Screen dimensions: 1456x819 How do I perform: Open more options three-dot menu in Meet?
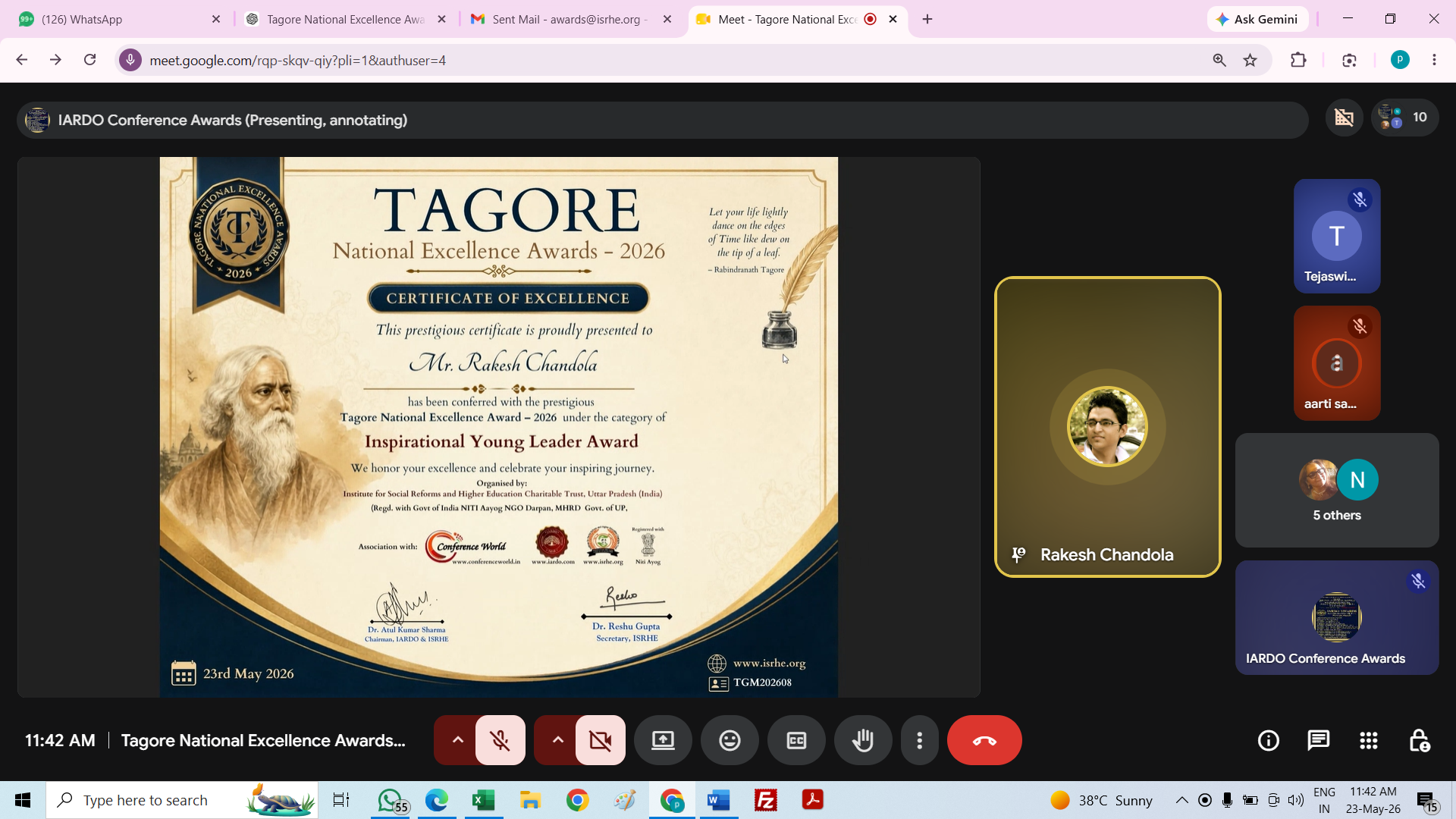click(x=920, y=740)
